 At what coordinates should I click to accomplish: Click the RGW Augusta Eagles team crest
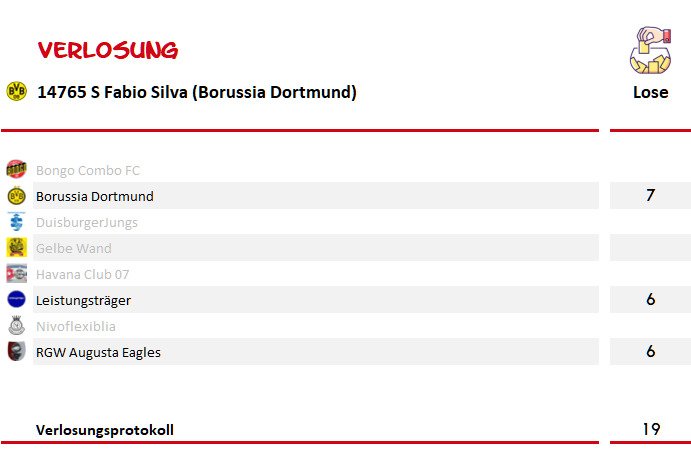click(16, 352)
